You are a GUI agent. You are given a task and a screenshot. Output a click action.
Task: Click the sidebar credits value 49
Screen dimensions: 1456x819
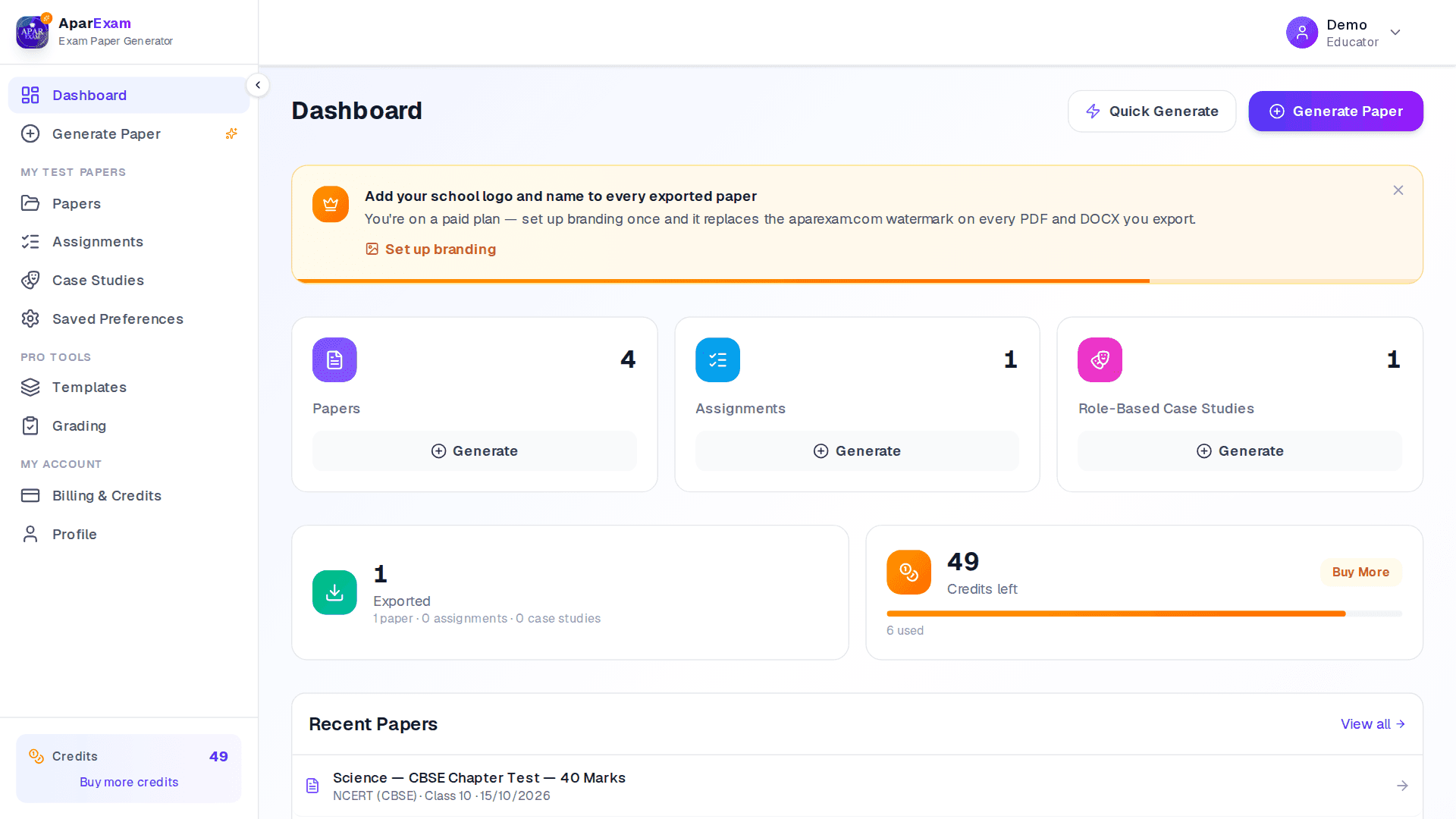[218, 756]
